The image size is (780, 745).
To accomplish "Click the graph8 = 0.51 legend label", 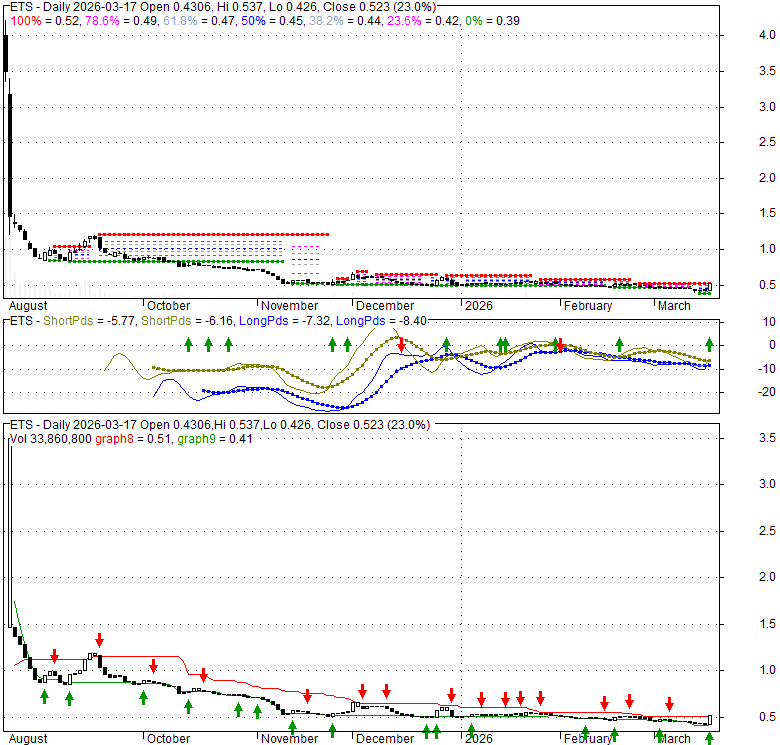I will 132,438.
